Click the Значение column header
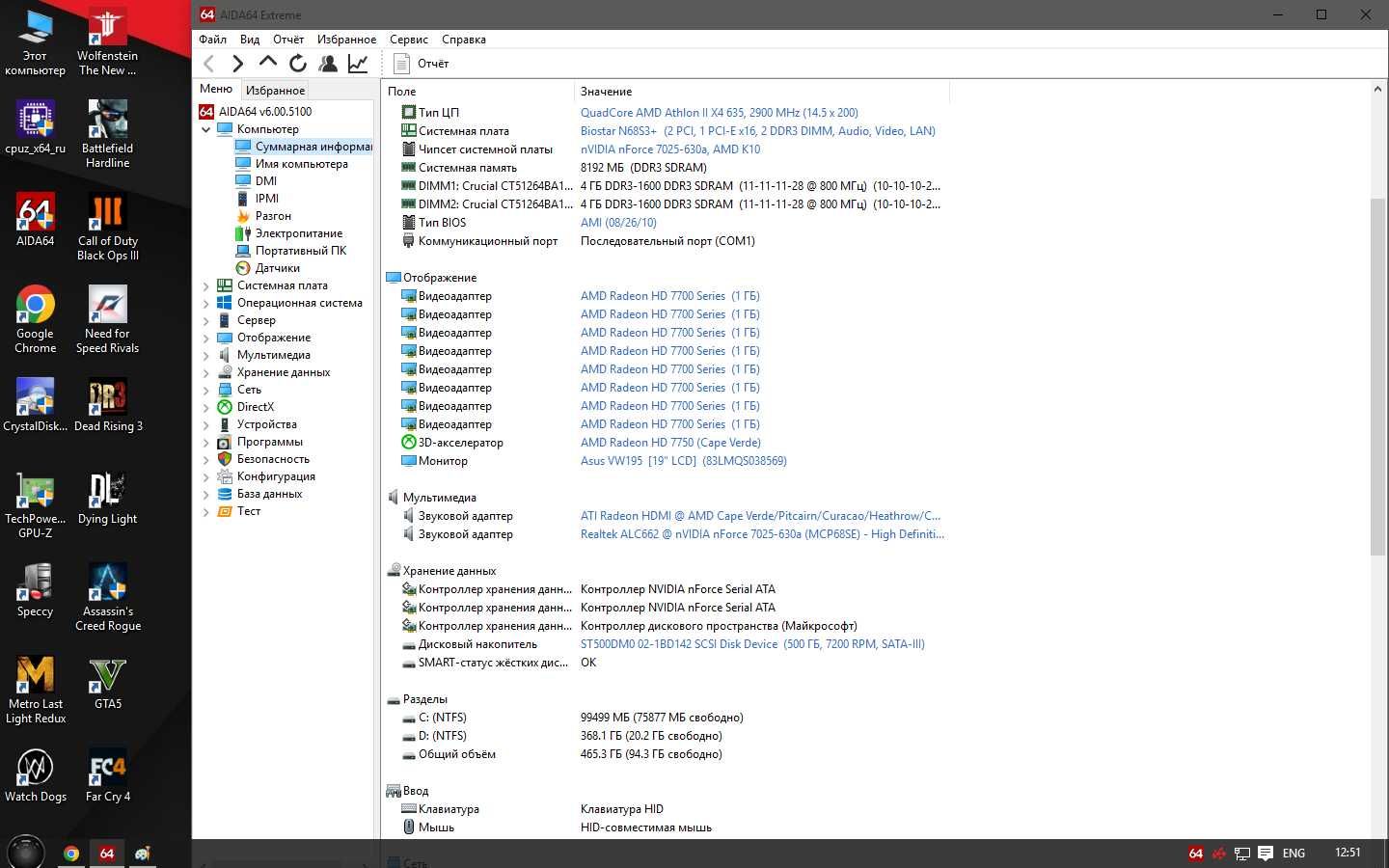Screen dimensions: 1389x868 [762, 92]
